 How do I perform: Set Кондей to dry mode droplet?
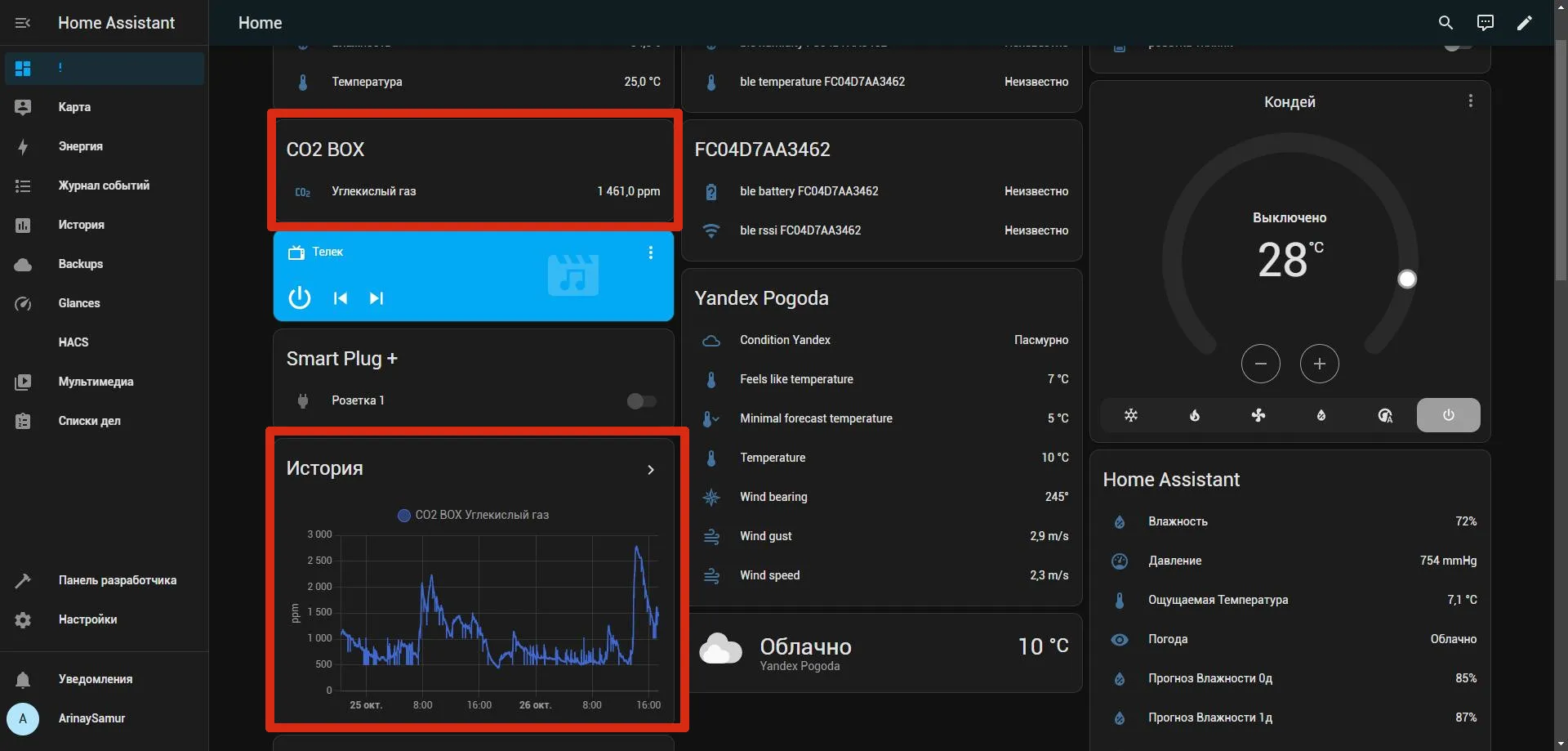coord(1321,415)
